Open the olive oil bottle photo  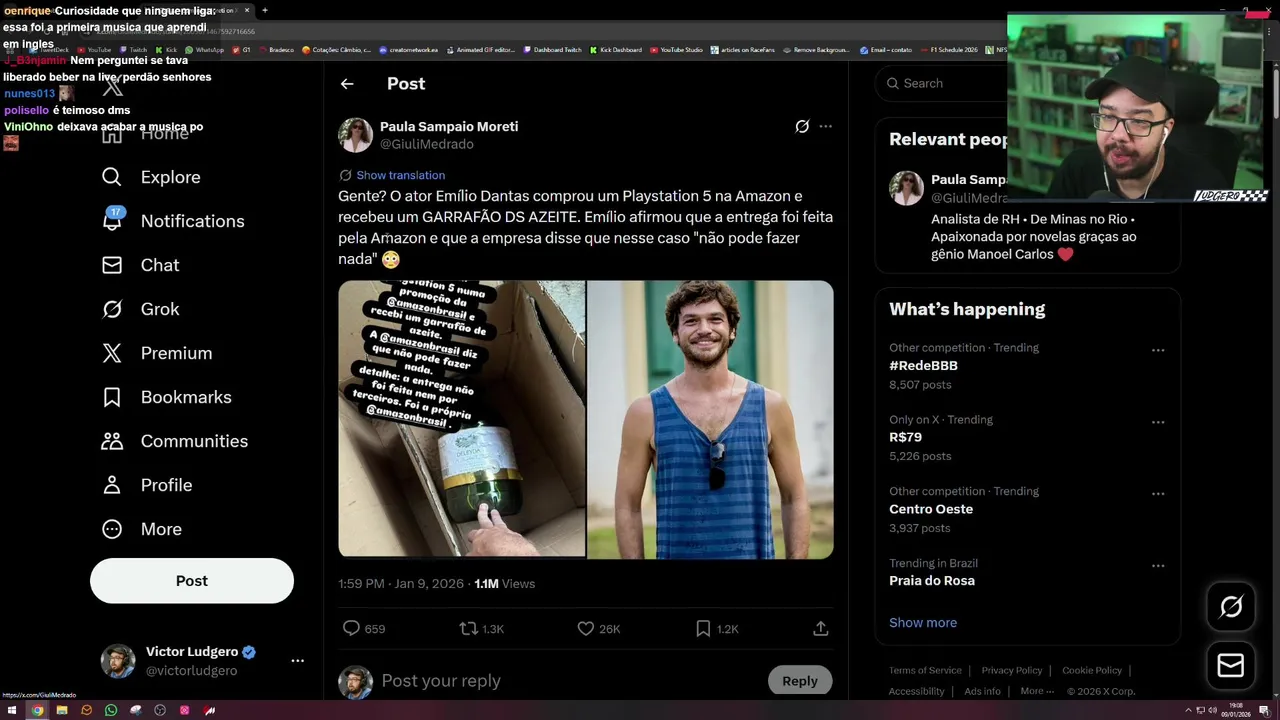[461, 419]
